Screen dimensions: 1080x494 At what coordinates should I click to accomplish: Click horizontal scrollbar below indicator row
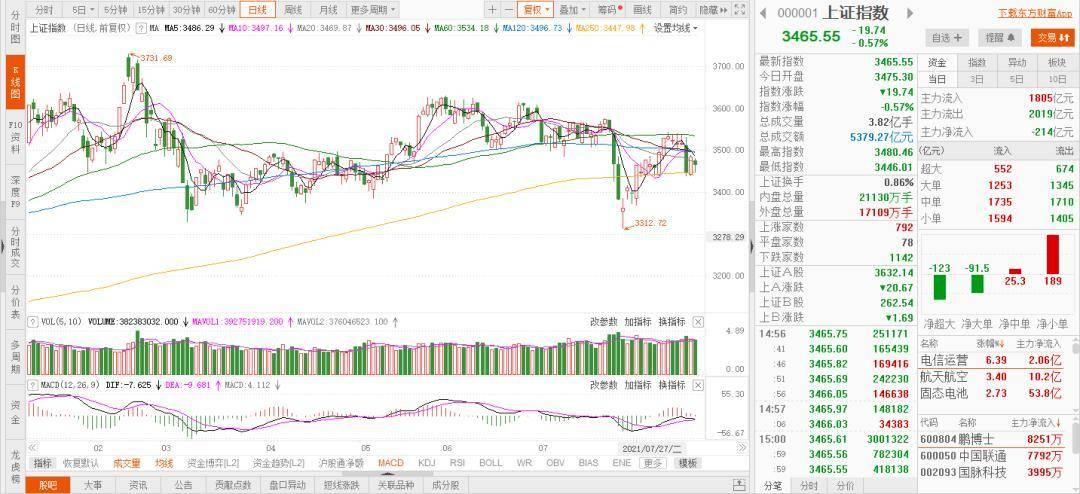(x=386, y=473)
